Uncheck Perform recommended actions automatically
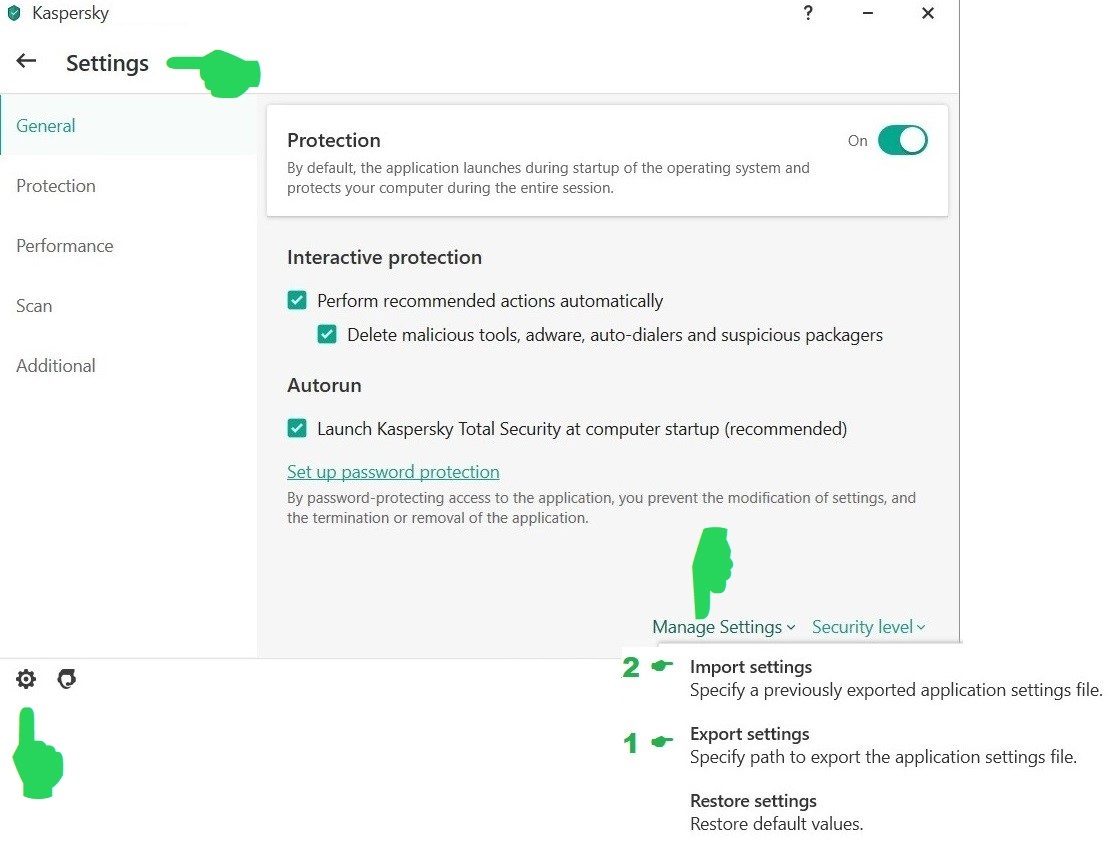The image size is (1108, 844). coord(297,300)
